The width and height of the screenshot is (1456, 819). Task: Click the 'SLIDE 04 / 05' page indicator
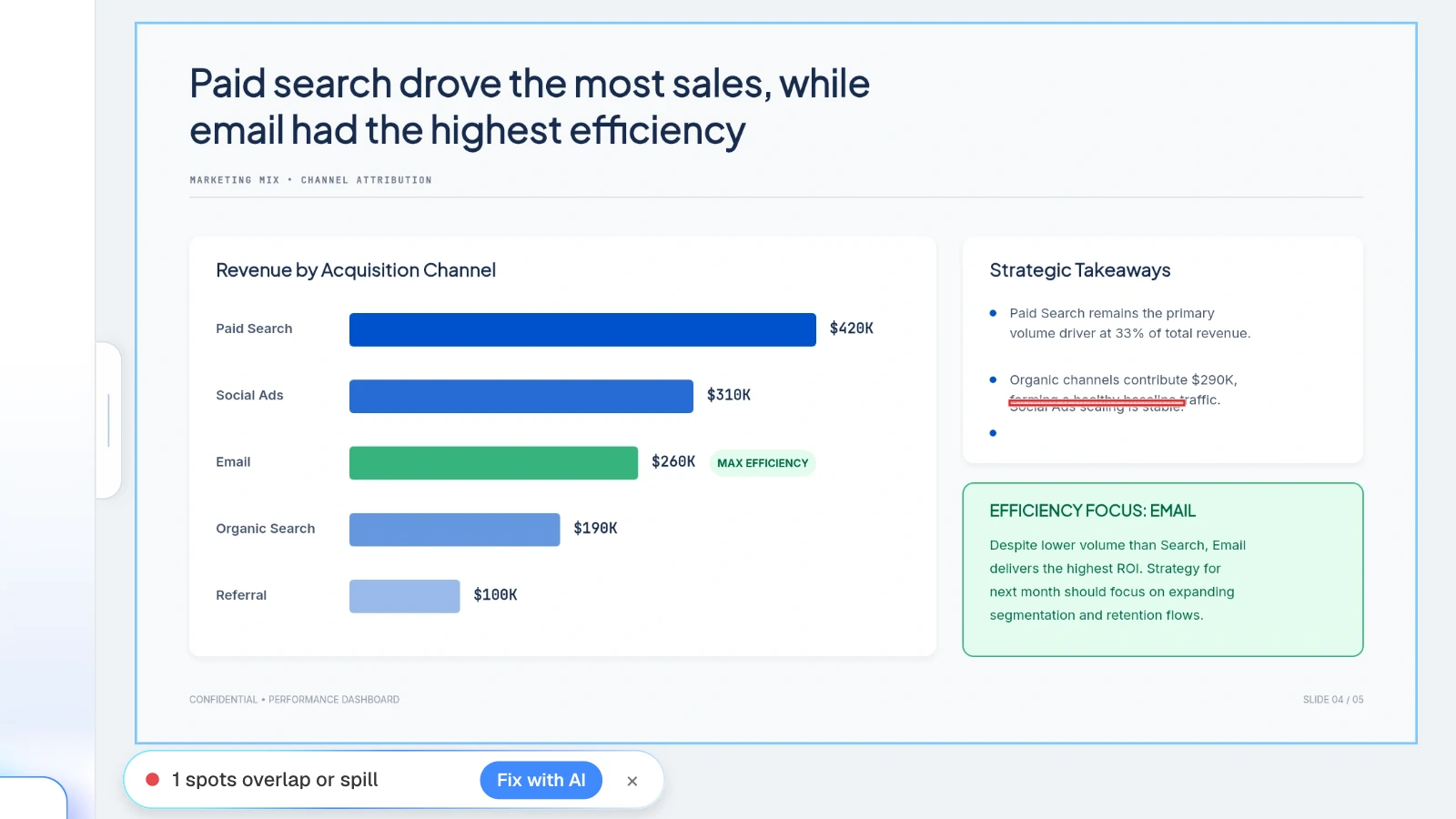(1332, 700)
